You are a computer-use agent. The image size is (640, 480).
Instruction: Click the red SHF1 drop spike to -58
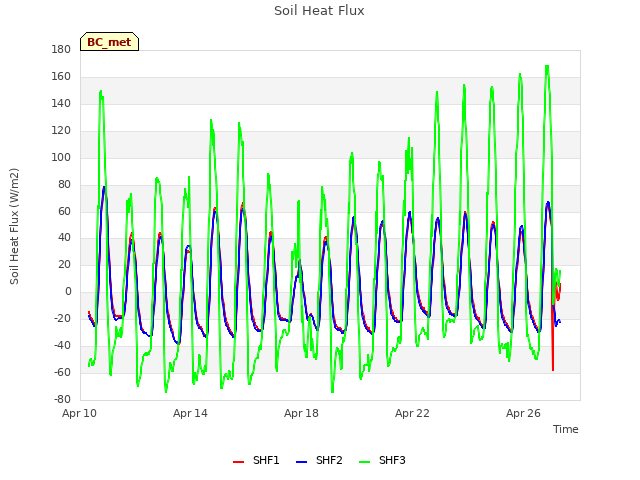(553, 369)
